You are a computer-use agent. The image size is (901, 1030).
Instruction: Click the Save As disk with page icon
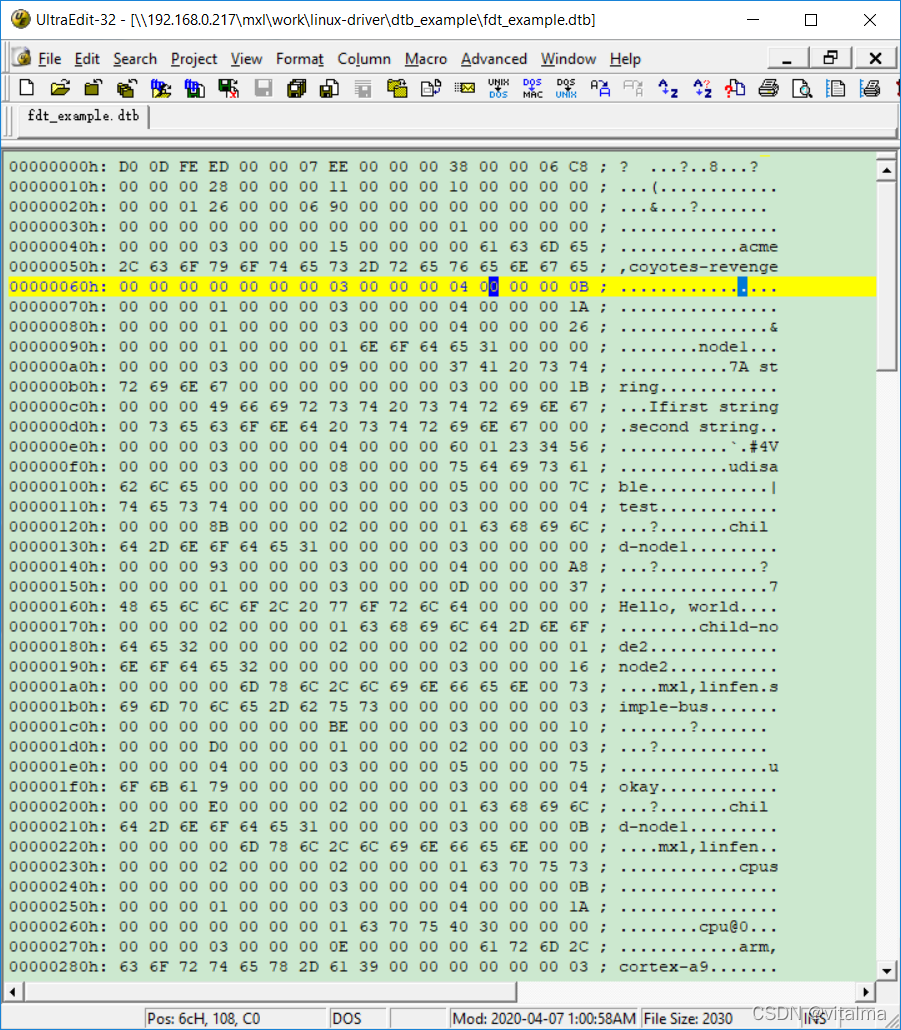pyautogui.click(x=329, y=87)
